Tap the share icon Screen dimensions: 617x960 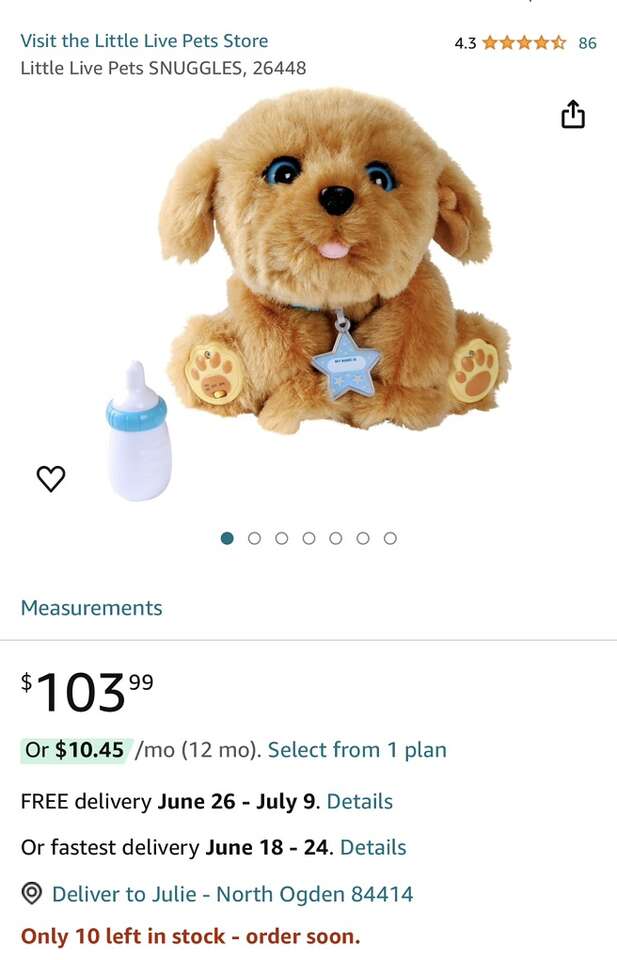pos(573,115)
